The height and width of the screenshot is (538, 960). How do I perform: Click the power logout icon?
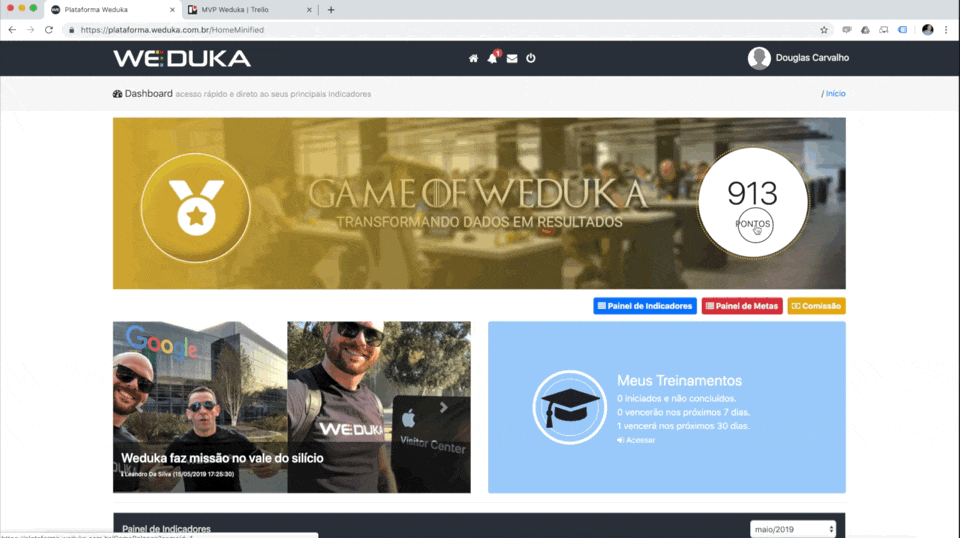[531, 58]
